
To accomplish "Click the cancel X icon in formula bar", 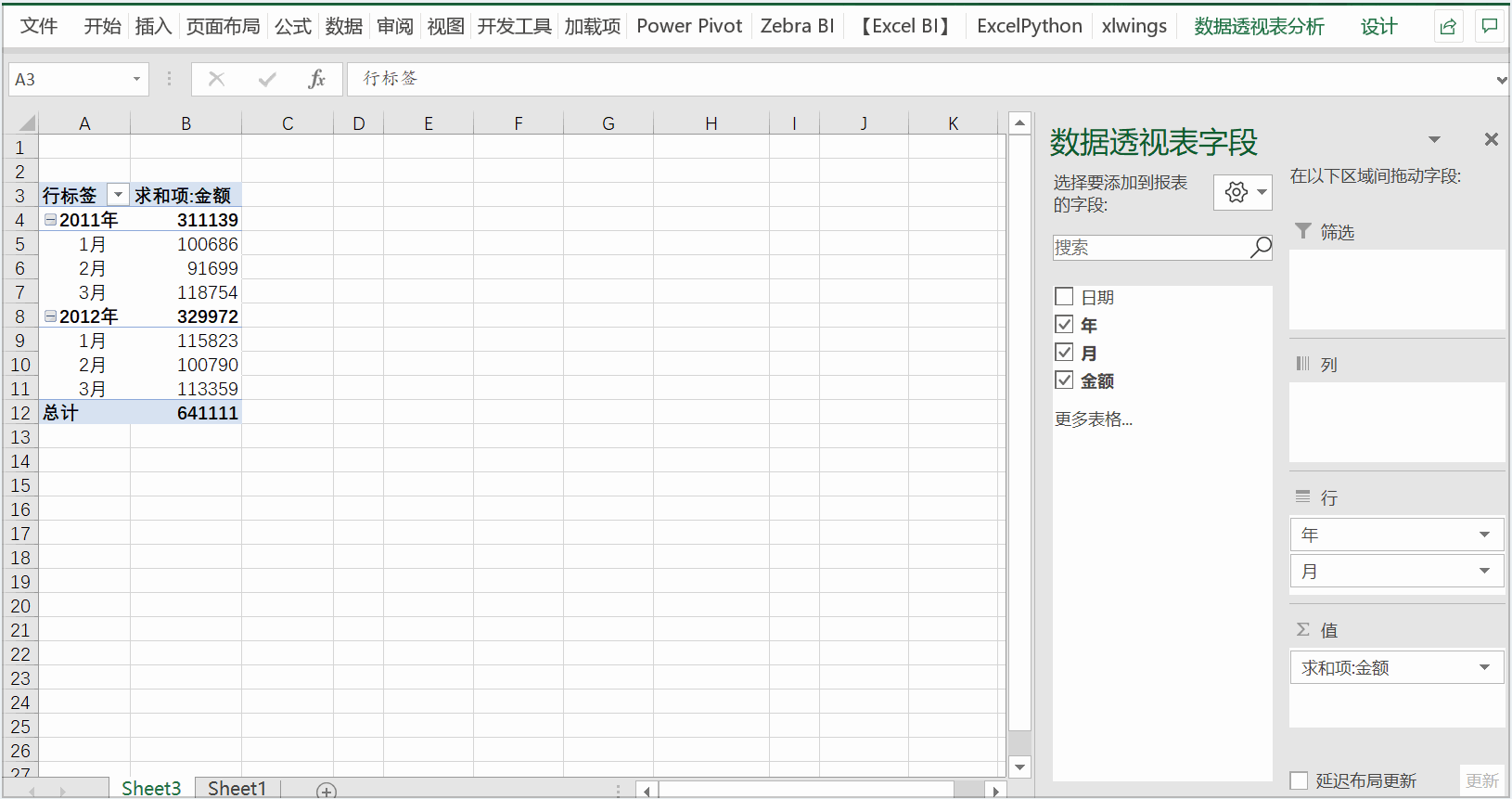I will pos(217,79).
